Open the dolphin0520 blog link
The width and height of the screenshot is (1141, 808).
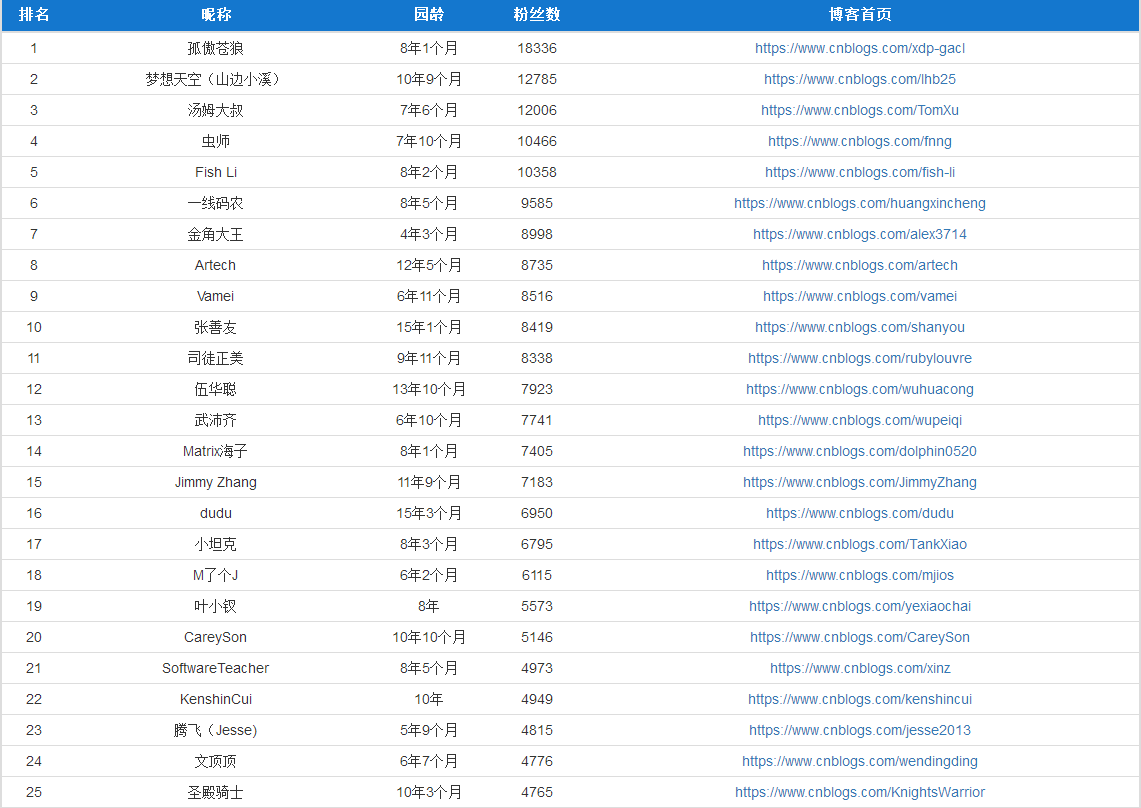(859, 451)
